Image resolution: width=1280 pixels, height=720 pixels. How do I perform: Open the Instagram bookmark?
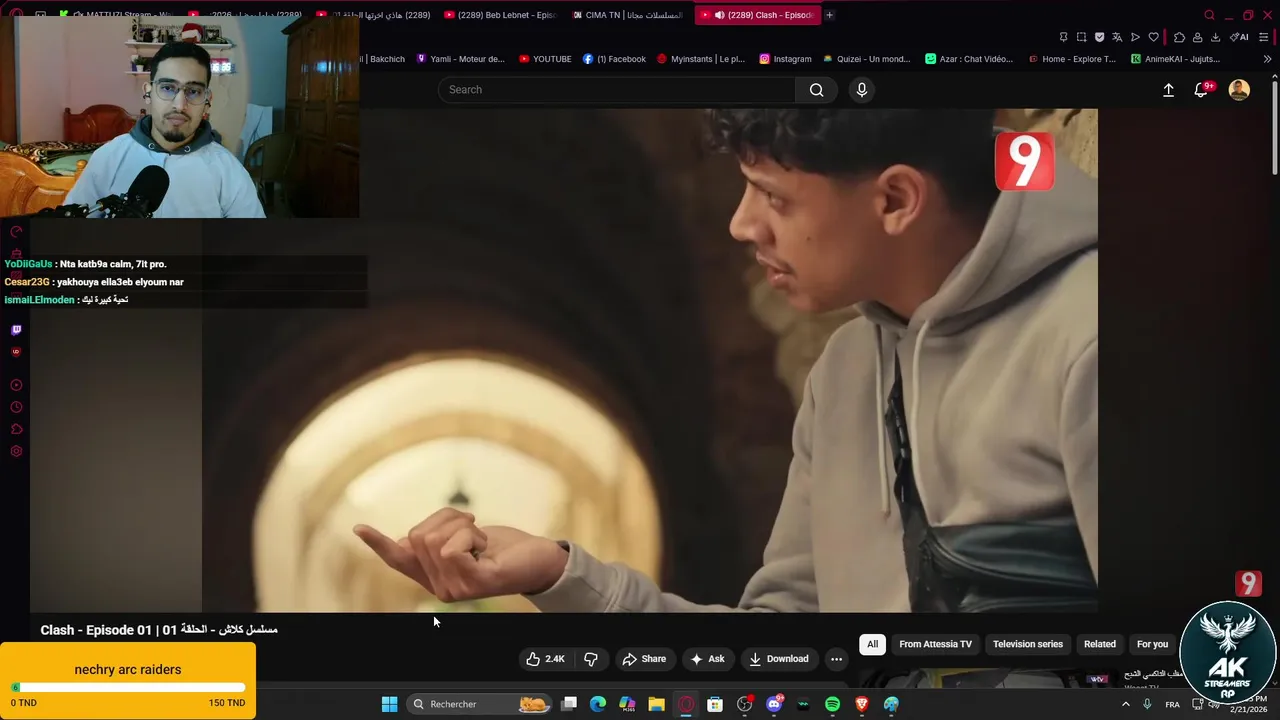(x=785, y=59)
